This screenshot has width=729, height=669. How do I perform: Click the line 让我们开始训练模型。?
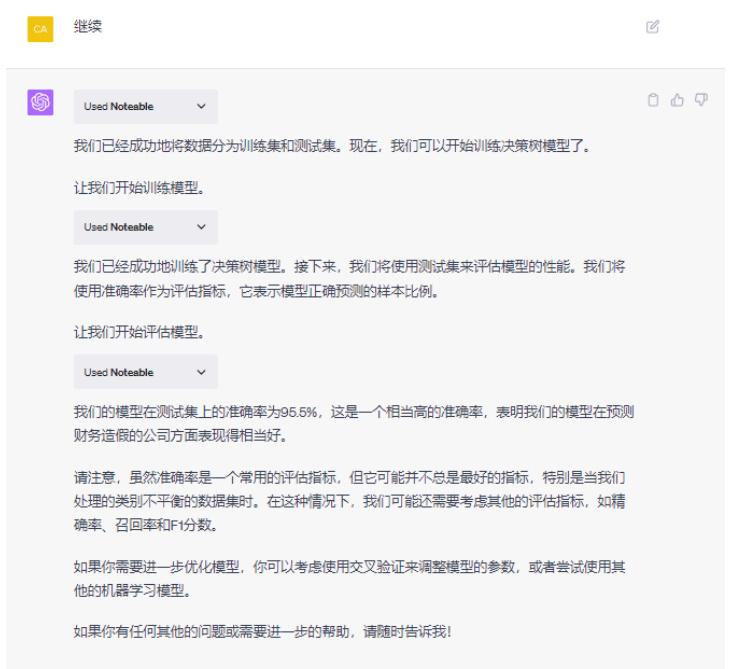point(139,188)
